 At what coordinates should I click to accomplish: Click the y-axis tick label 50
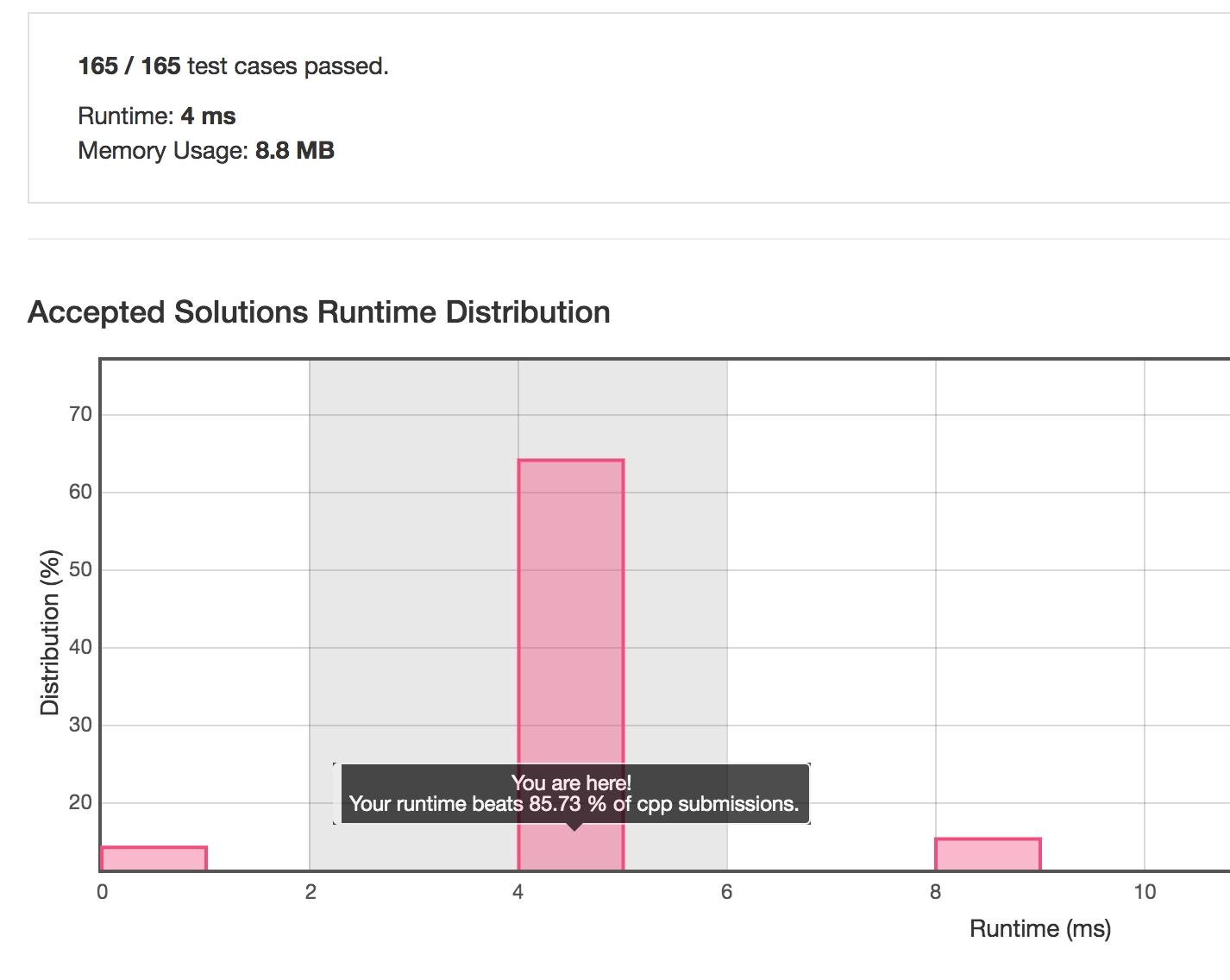[80, 569]
